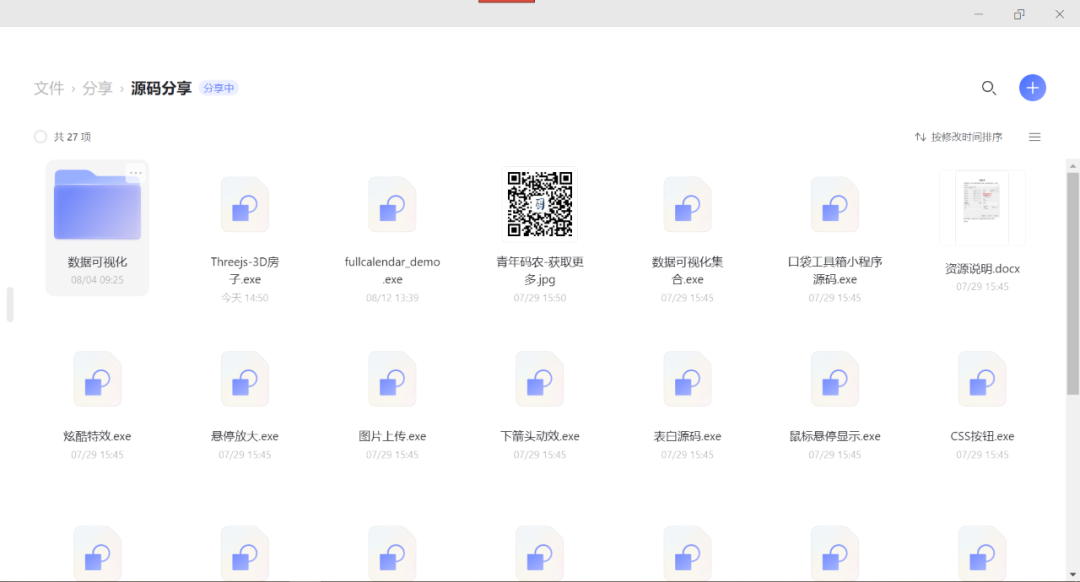1080x582 pixels.
Task: Open the search magnifier icon
Action: point(988,88)
